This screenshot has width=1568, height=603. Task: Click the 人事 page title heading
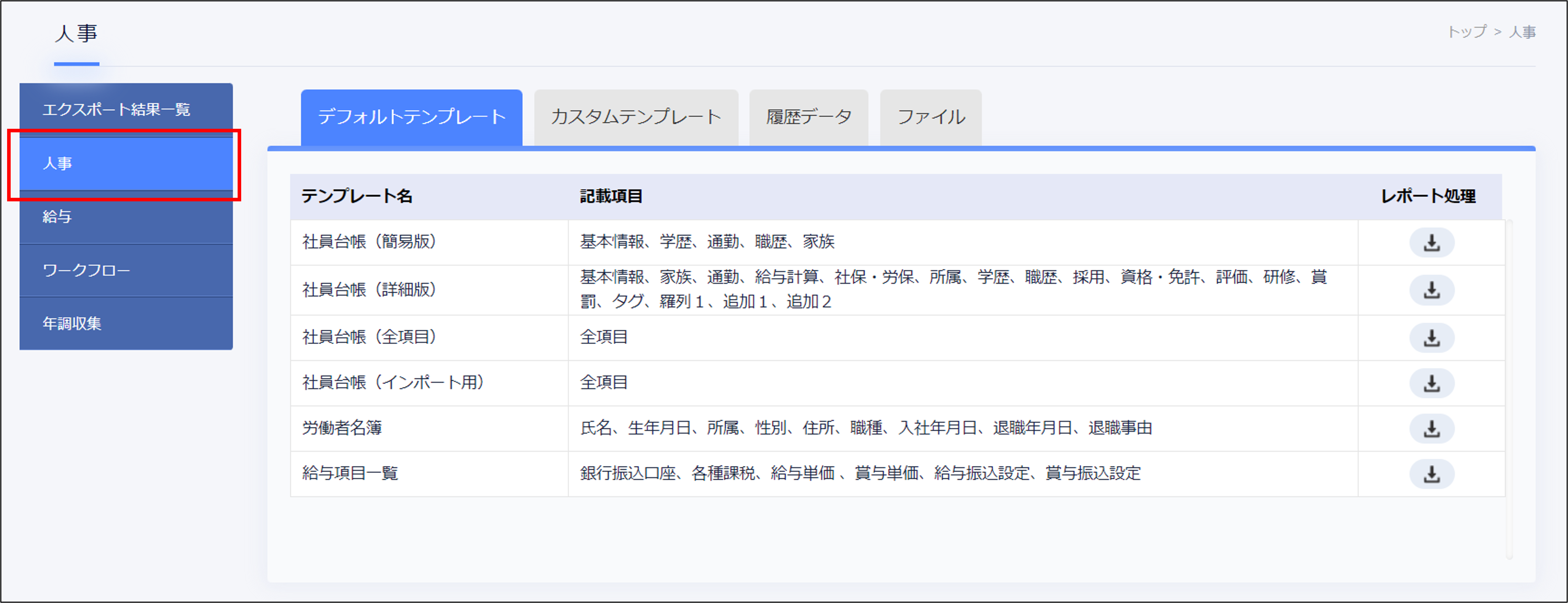pos(75,35)
